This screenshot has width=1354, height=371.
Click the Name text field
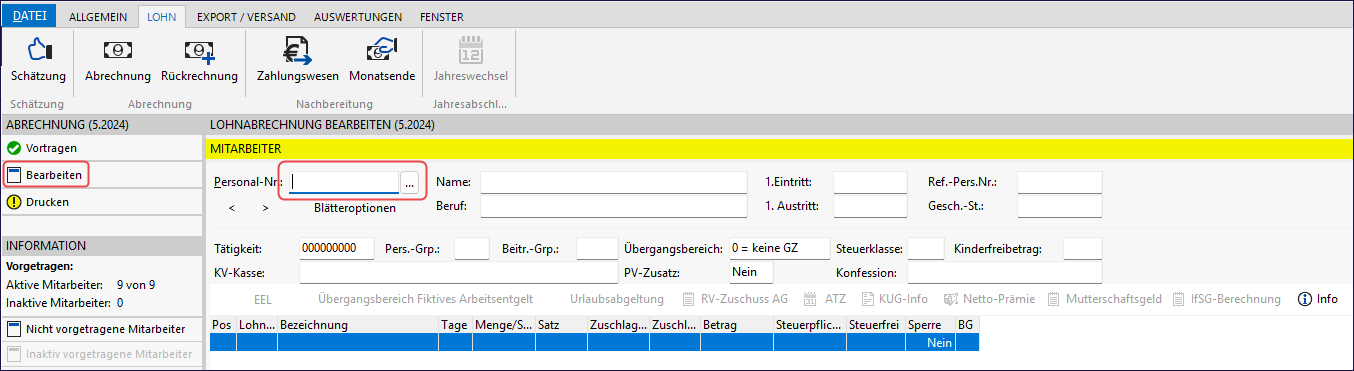[x=614, y=182]
